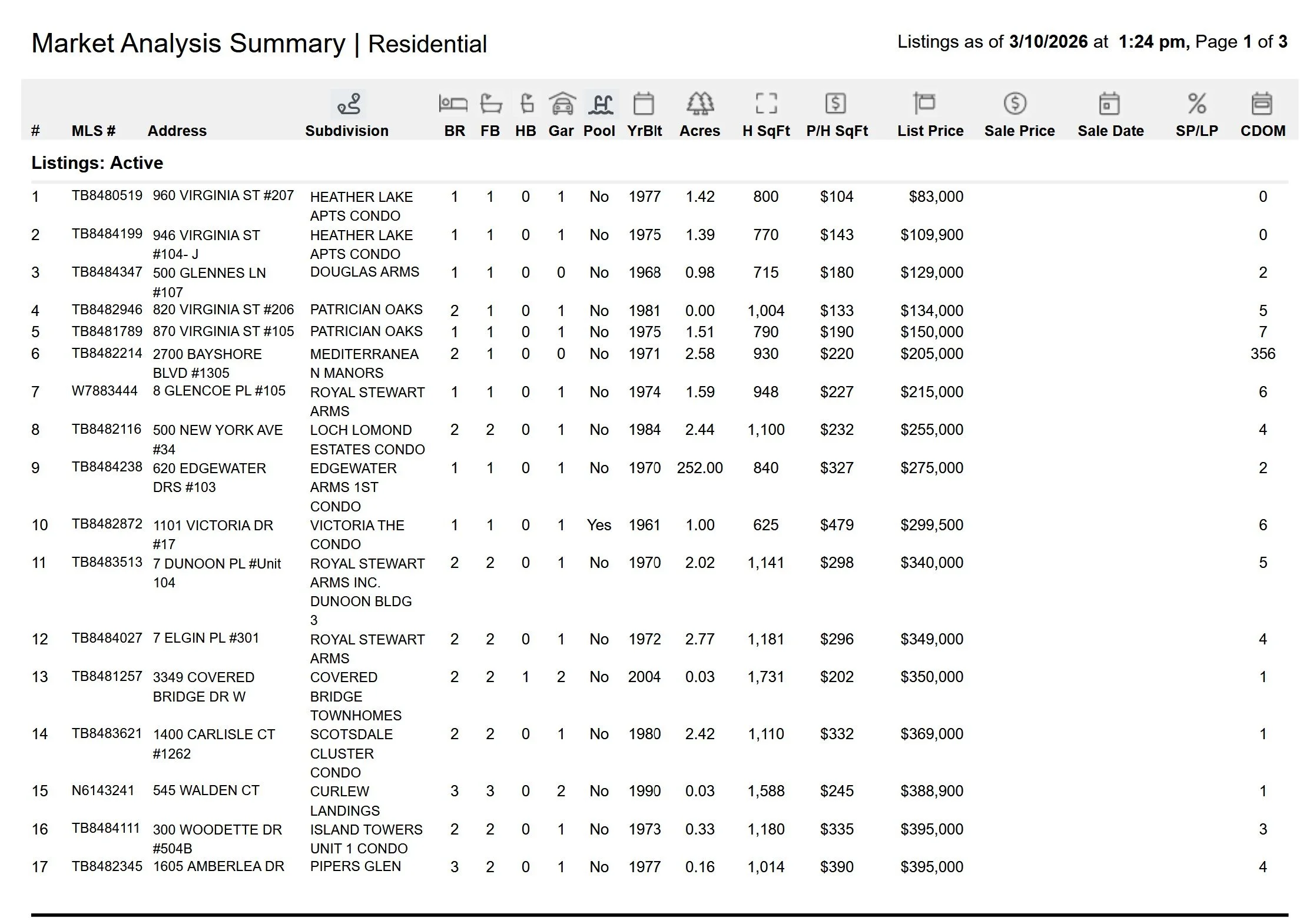
Task: Click the swimming pool icon
Action: [600, 104]
